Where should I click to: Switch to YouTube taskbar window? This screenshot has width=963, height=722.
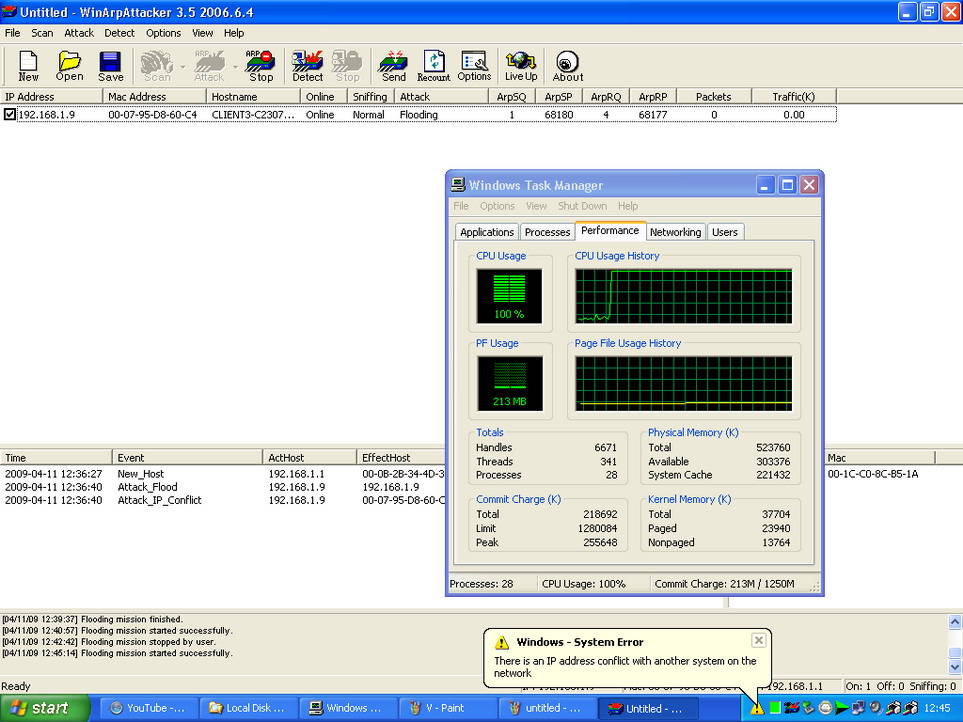(x=148, y=708)
